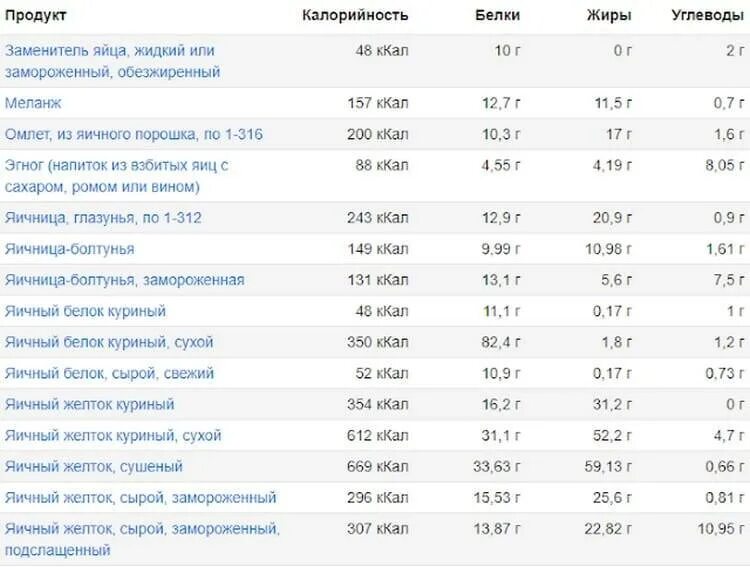Open the подслащенный frozen yolk link
Image resolution: width=750 pixels, height=567 pixels.
tap(143, 539)
